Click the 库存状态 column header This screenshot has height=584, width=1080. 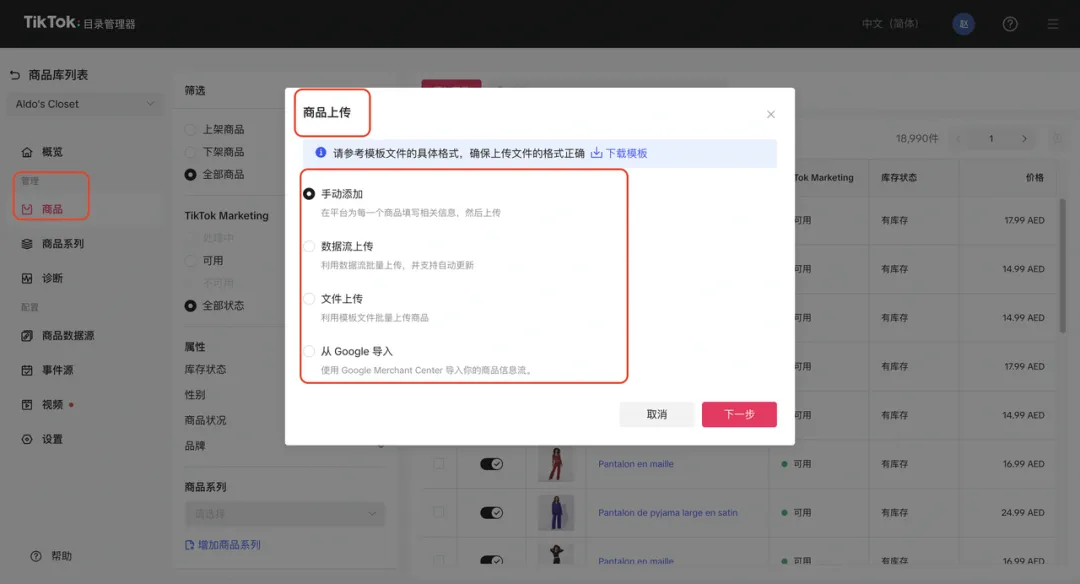click(x=898, y=178)
